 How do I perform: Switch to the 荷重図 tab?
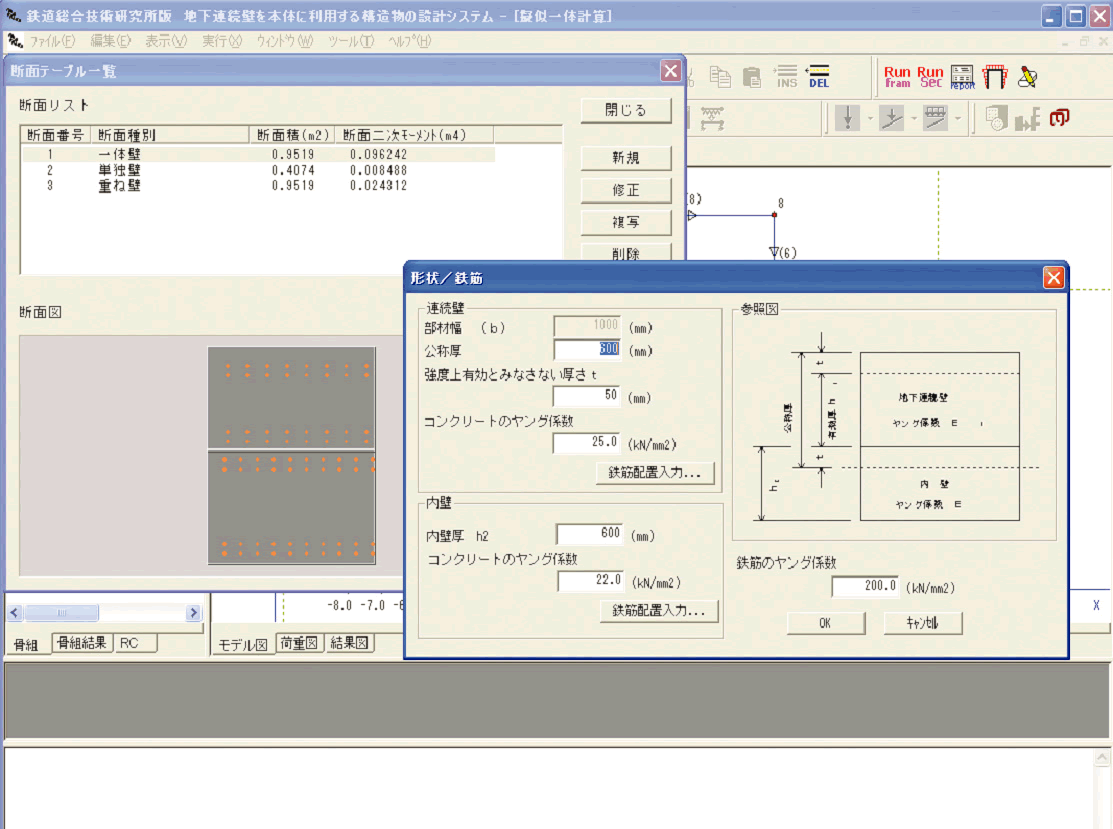click(299, 643)
